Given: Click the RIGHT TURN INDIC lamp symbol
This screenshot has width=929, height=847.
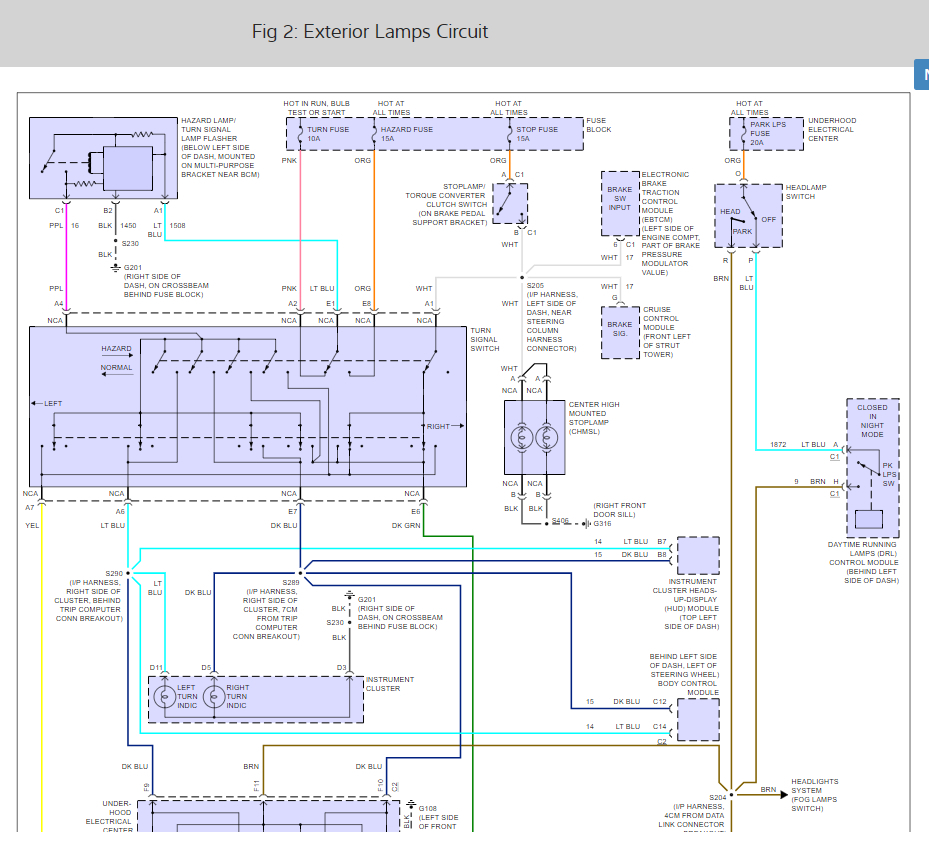Looking at the screenshot, I should point(214,697).
